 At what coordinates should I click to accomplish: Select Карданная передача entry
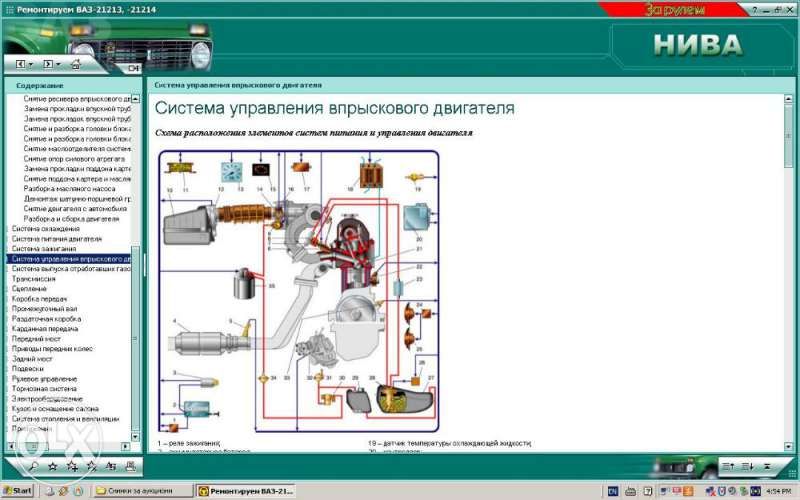(45, 329)
